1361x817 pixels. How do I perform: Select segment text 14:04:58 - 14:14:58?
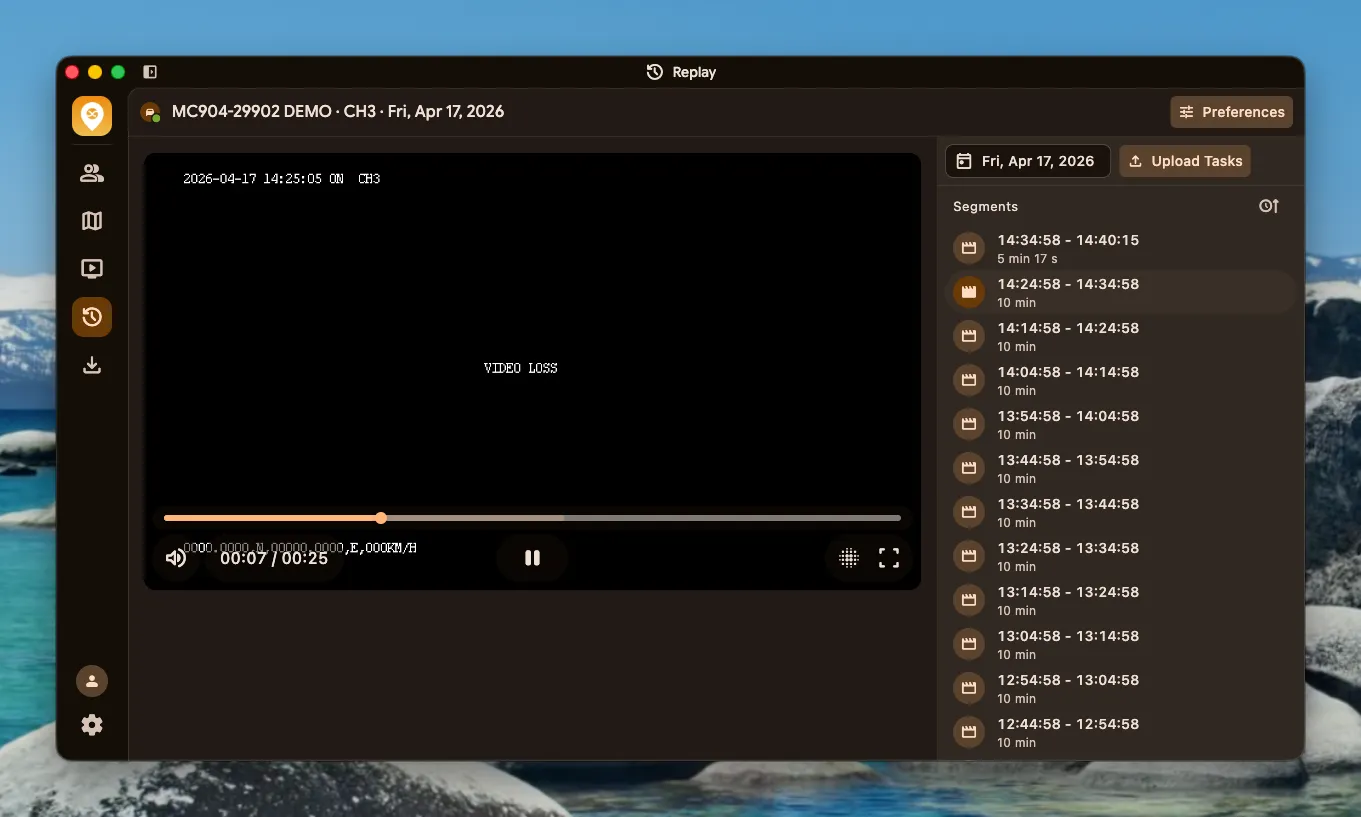[1068, 372]
